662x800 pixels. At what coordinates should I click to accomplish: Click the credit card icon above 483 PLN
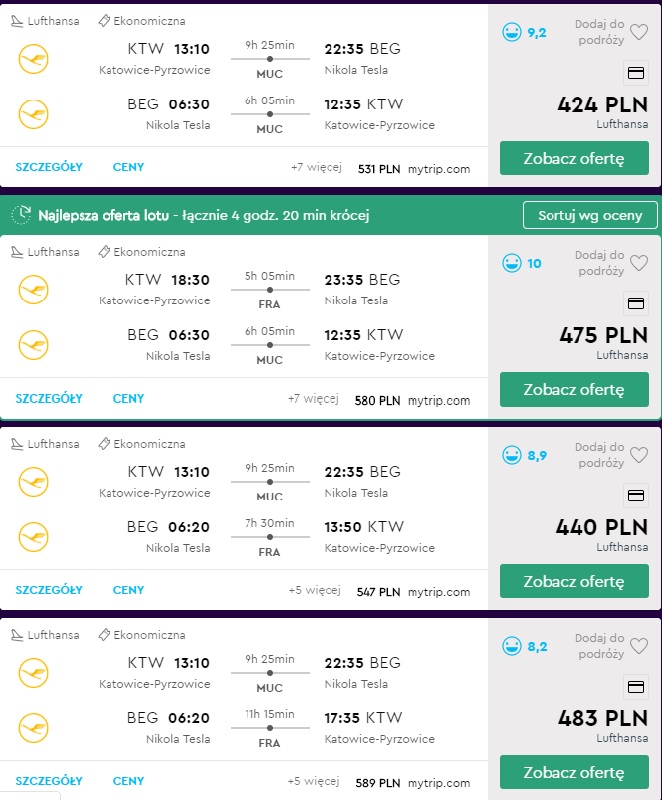click(635, 687)
